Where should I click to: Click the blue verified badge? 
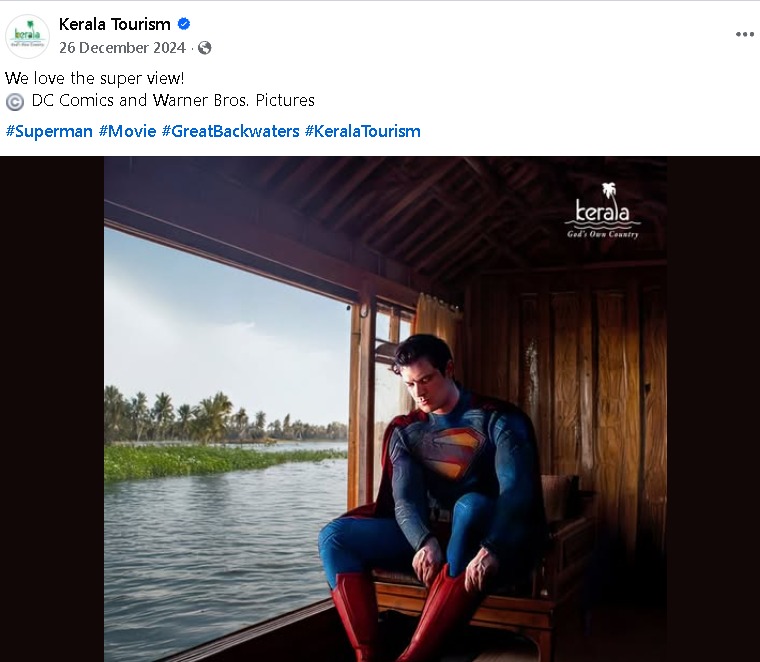tap(184, 24)
